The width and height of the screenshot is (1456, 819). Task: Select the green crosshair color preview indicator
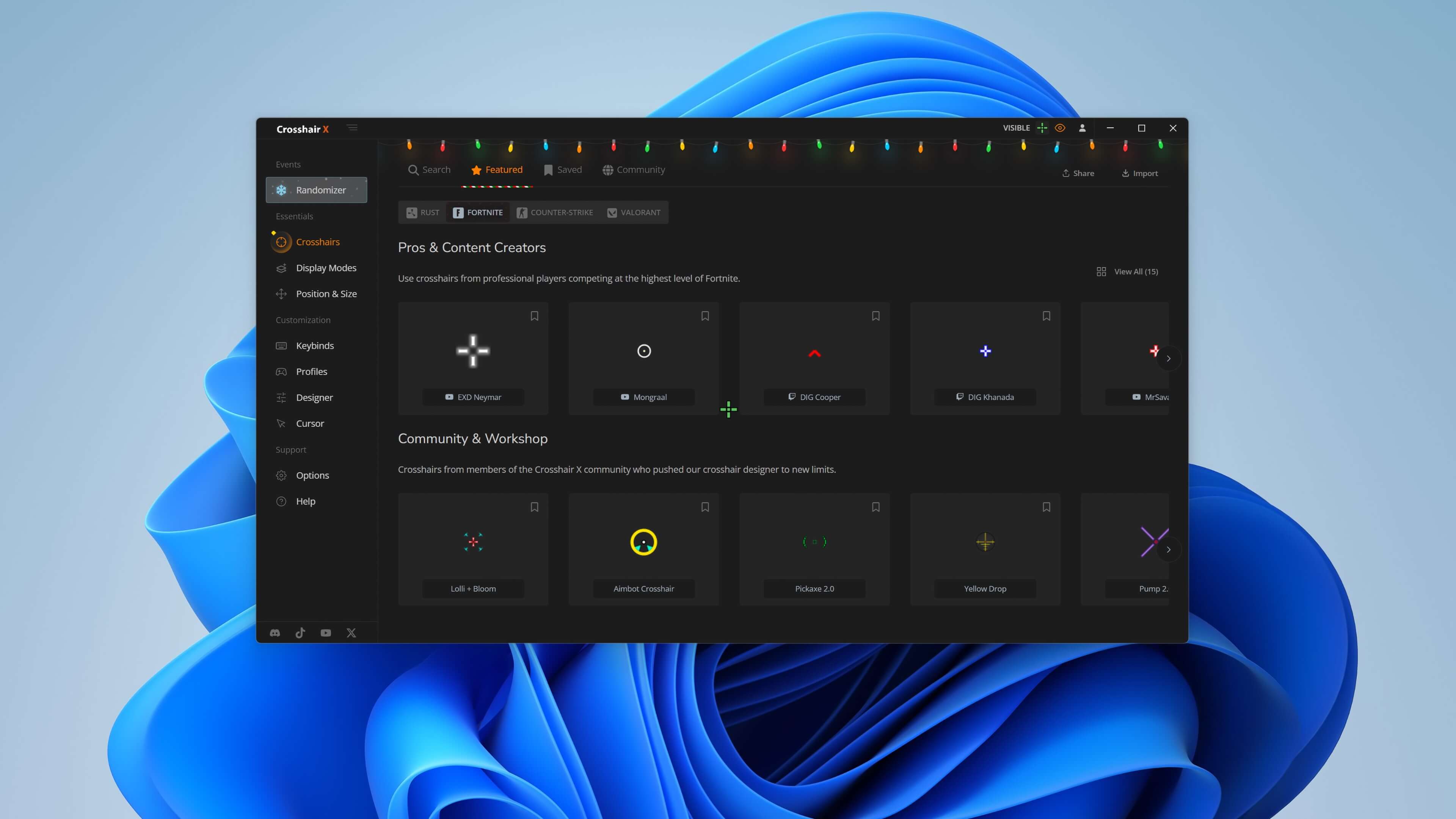pyautogui.click(x=1043, y=128)
